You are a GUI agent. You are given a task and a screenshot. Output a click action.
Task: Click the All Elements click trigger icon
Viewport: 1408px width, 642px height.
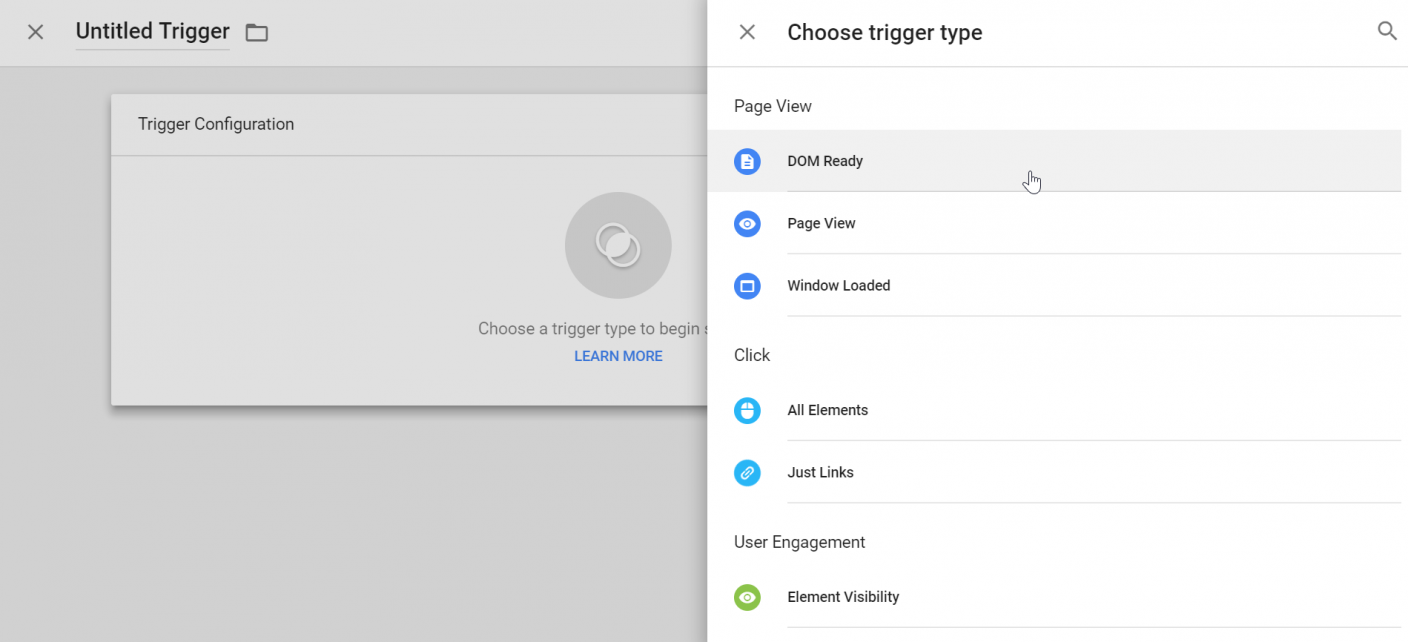tap(748, 410)
